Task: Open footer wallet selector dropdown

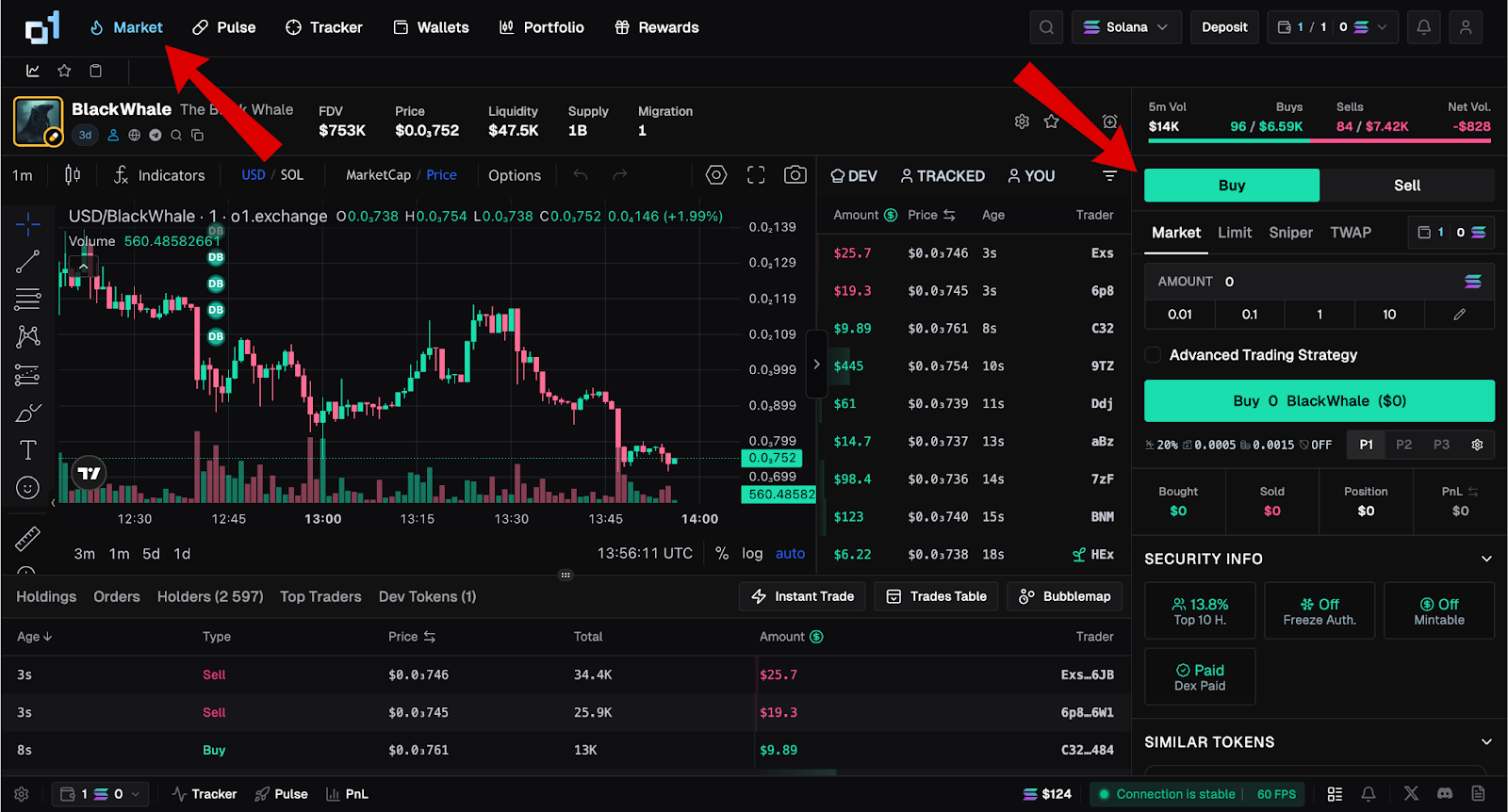Action: [100, 794]
